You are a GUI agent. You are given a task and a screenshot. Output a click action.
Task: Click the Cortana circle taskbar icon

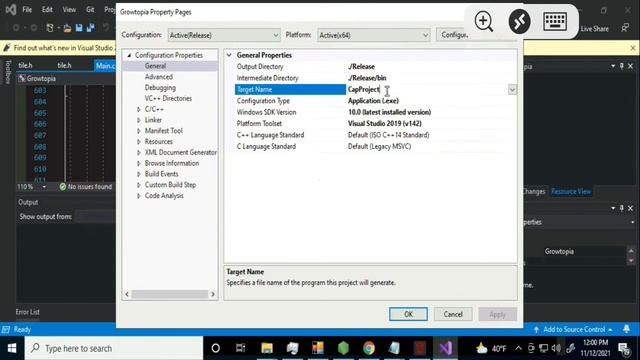click(x=216, y=348)
